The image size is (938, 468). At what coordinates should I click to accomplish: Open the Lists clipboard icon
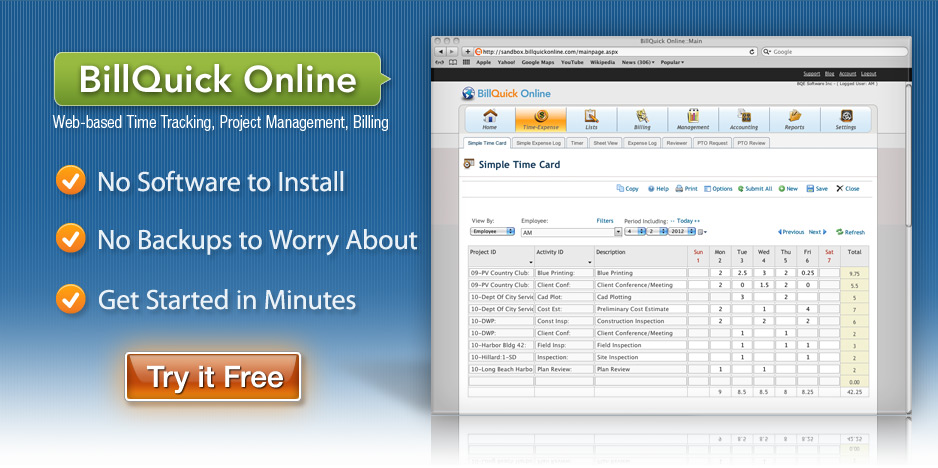point(591,116)
